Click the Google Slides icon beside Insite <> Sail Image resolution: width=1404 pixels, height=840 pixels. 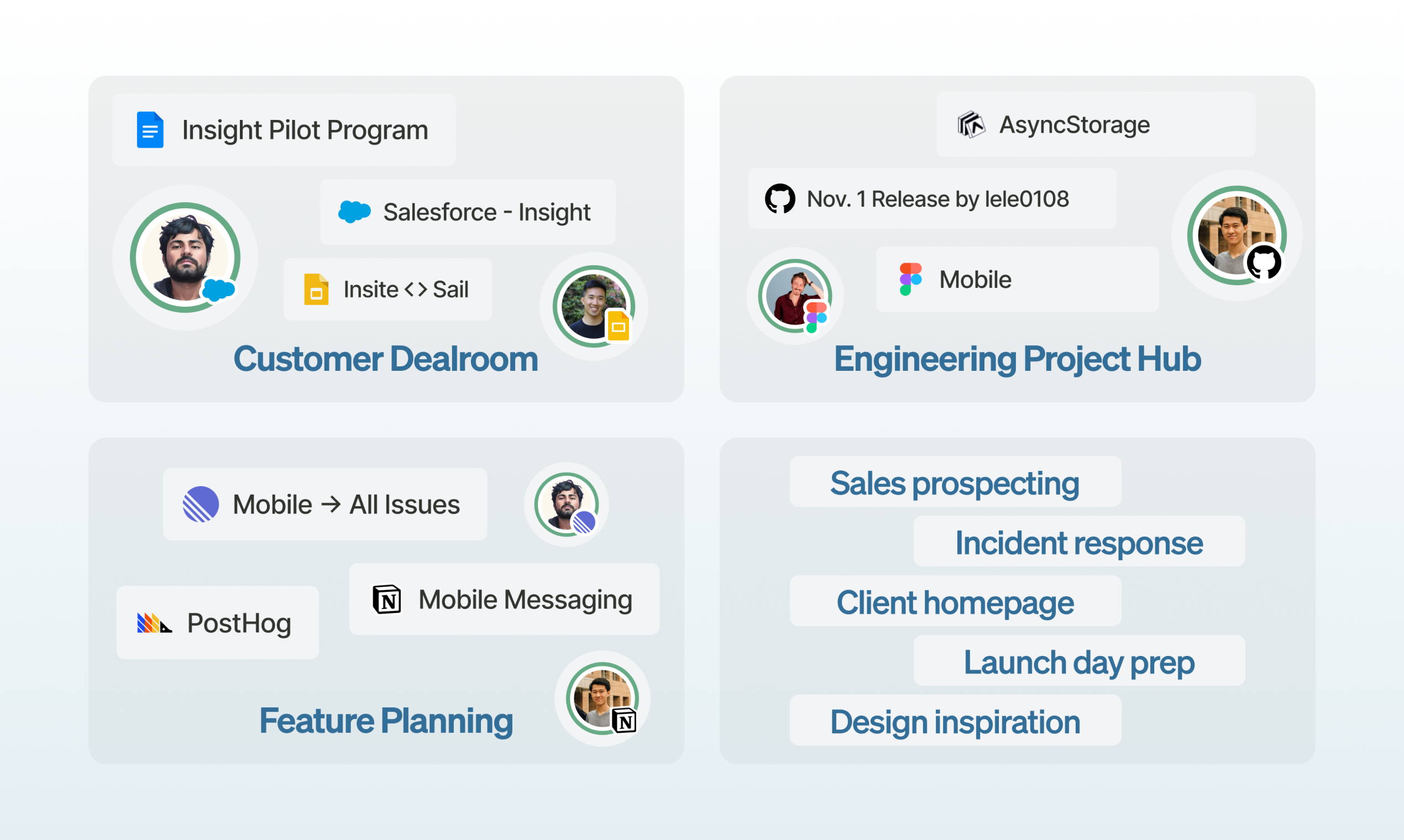316,289
